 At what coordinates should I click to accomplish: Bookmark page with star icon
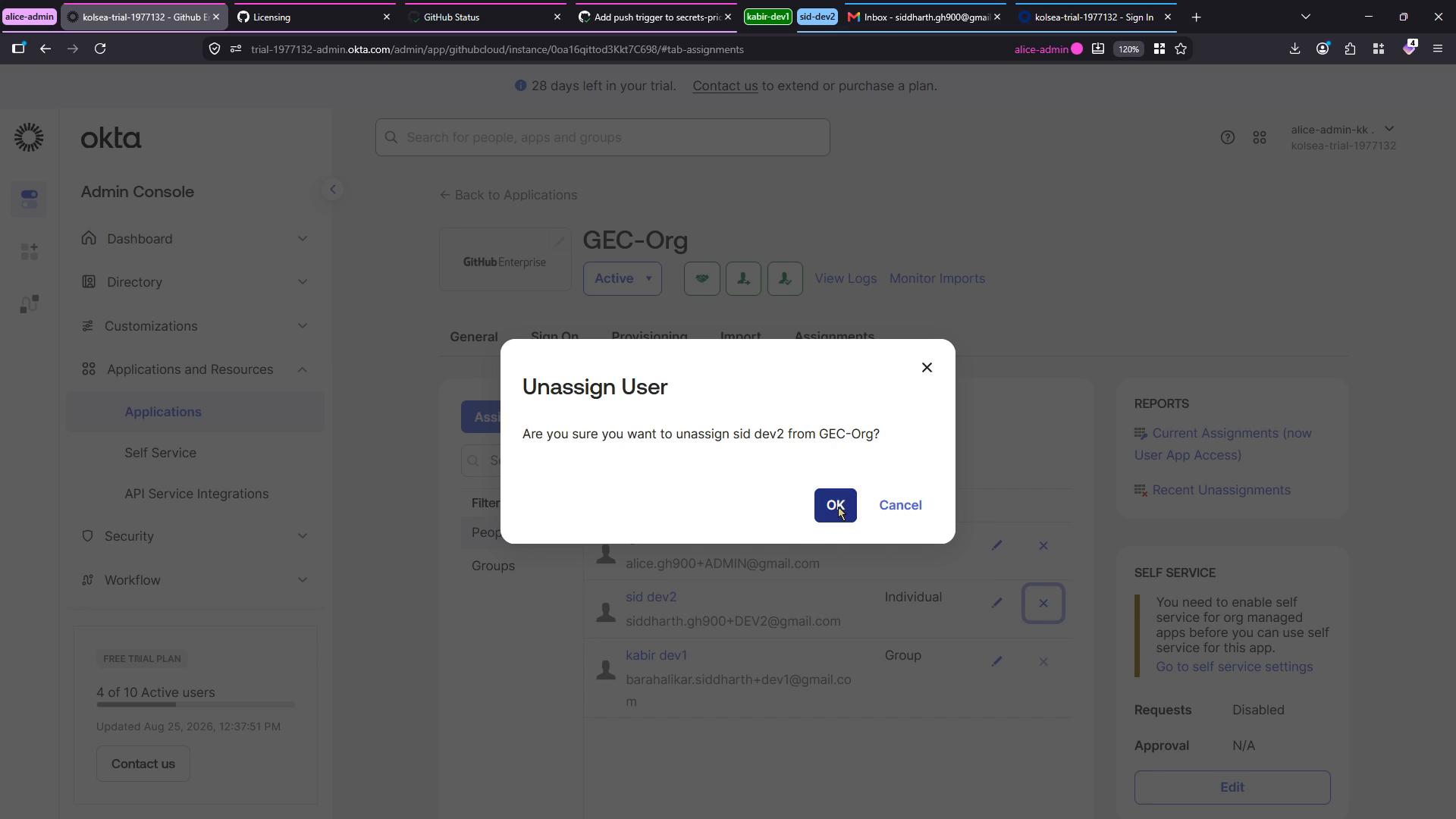(1181, 49)
